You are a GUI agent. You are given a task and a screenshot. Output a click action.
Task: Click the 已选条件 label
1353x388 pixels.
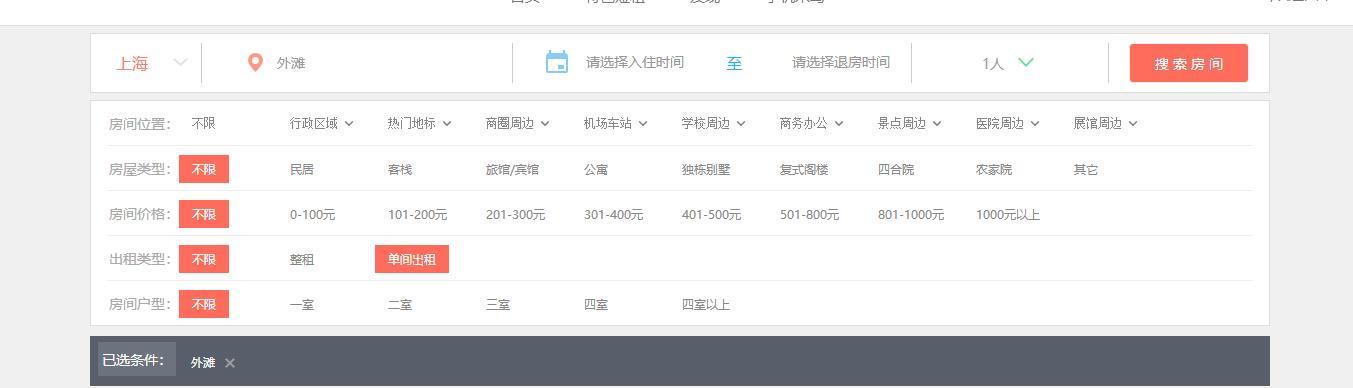pyautogui.click(x=137, y=360)
